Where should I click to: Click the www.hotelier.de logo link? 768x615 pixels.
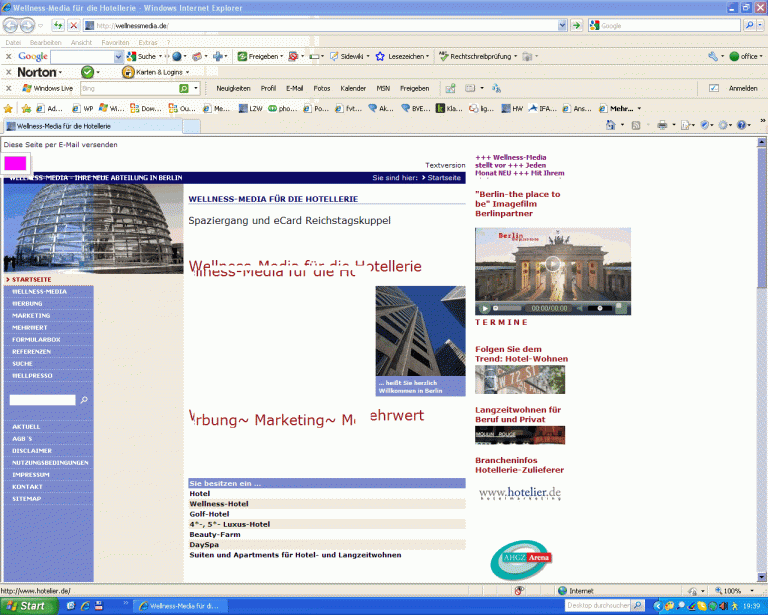(519, 493)
